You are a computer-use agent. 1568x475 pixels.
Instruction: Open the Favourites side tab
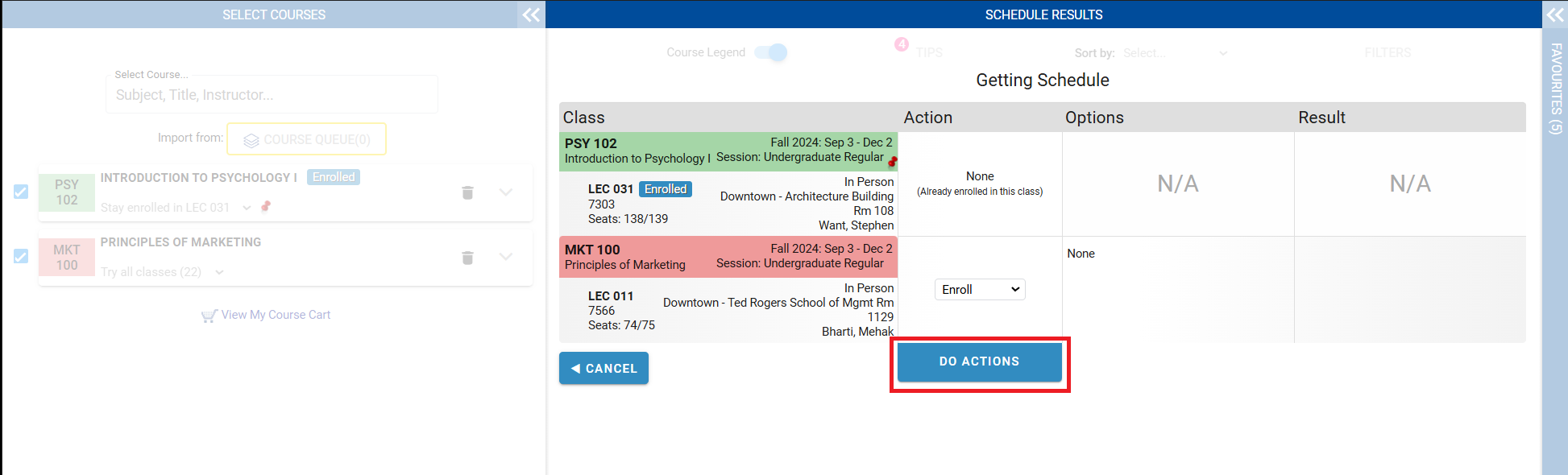[x=1555, y=89]
